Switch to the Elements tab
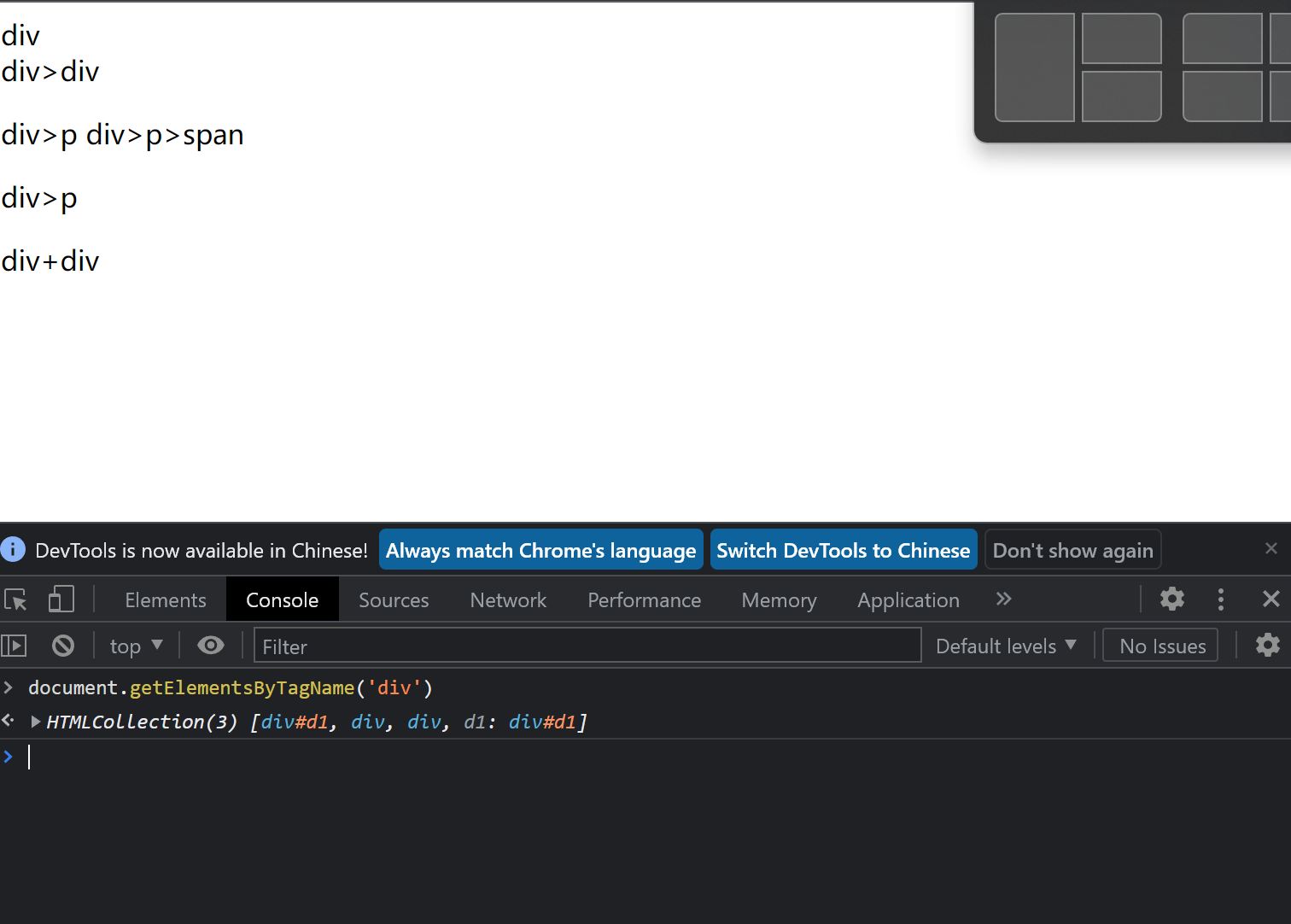The image size is (1291, 924). pos(166,600)
